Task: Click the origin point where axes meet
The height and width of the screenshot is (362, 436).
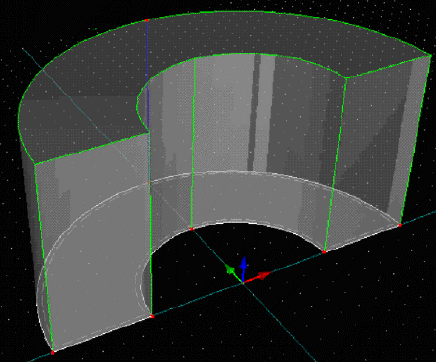Action: click(243, 283)
